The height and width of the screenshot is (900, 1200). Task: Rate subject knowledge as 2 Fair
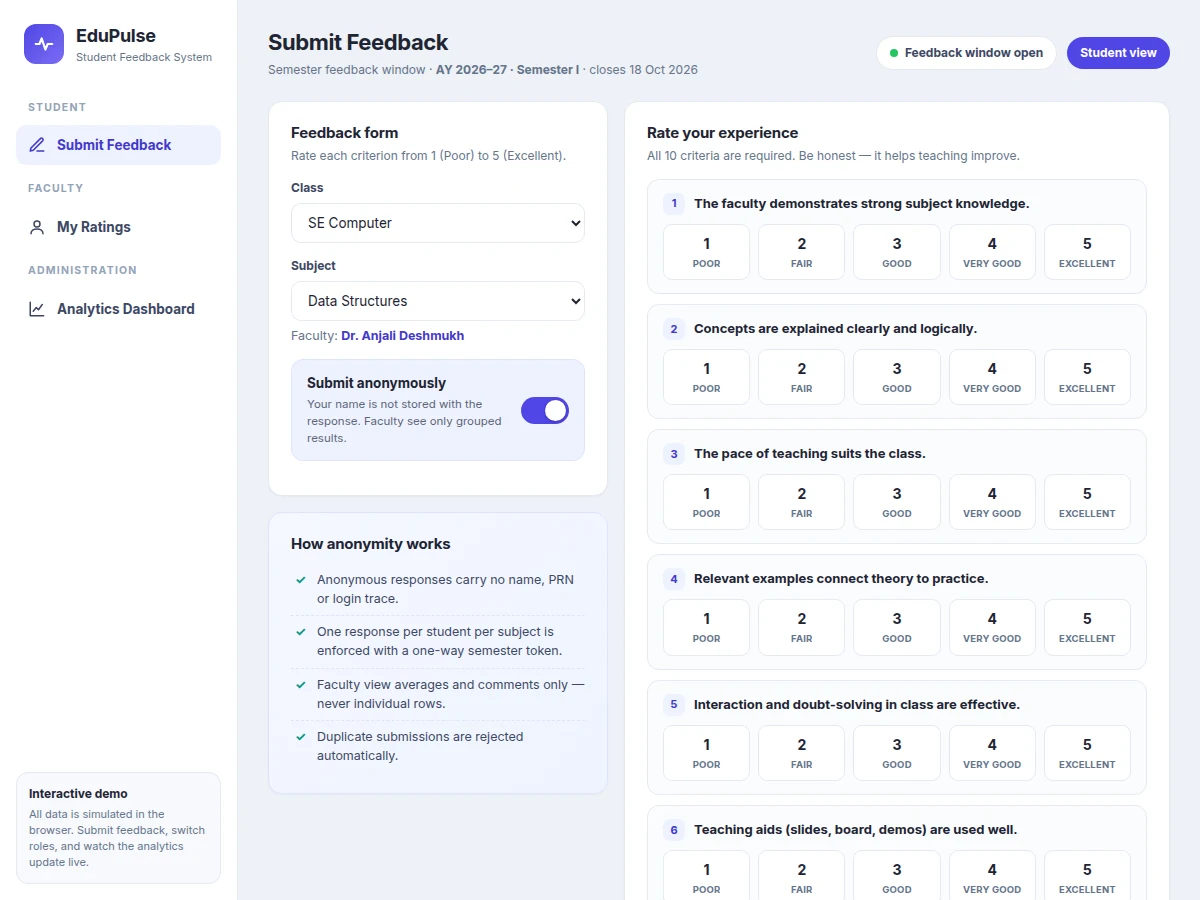tap(801, 252)
